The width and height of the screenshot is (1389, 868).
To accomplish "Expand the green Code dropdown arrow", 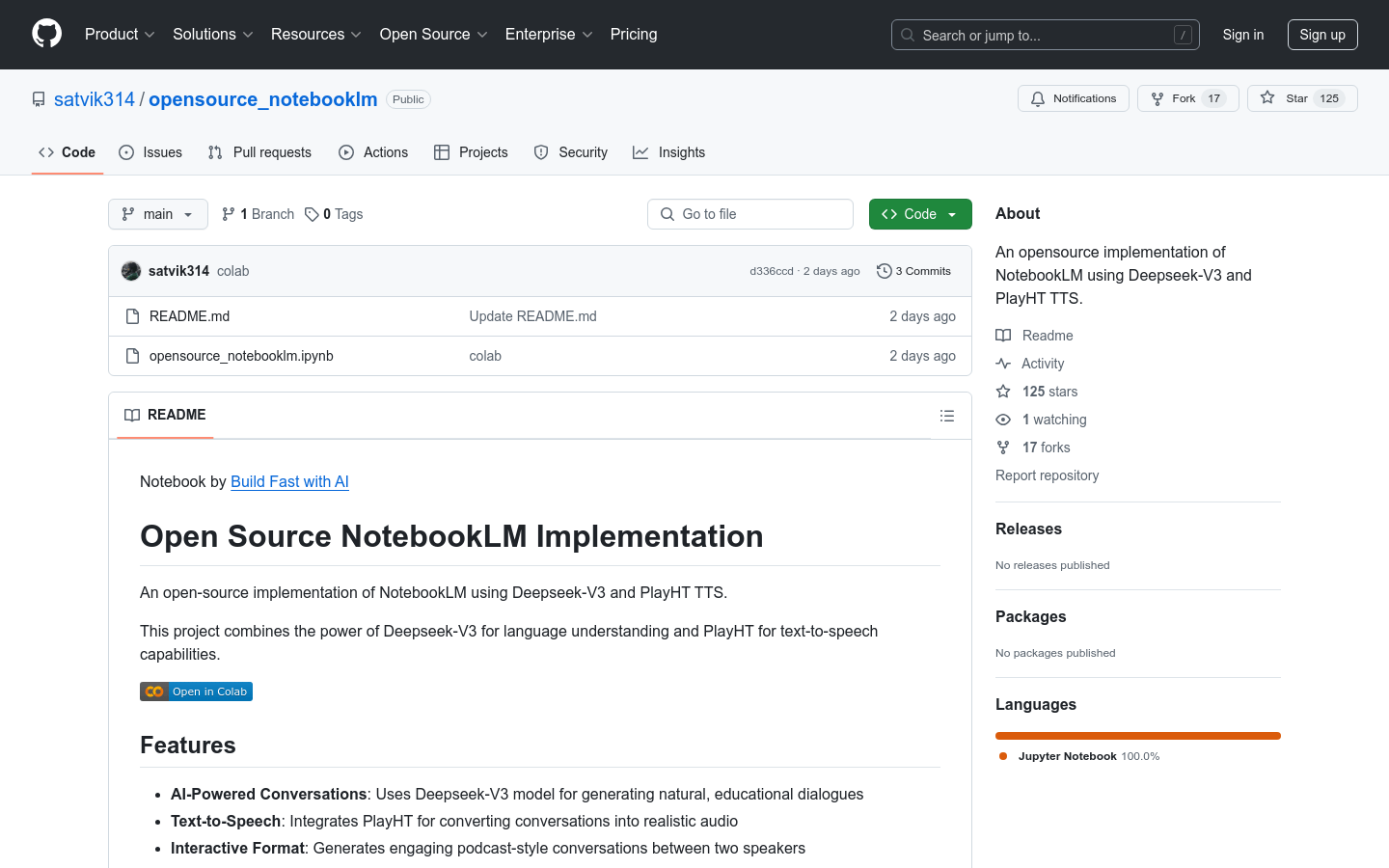I will pos(951,213).
